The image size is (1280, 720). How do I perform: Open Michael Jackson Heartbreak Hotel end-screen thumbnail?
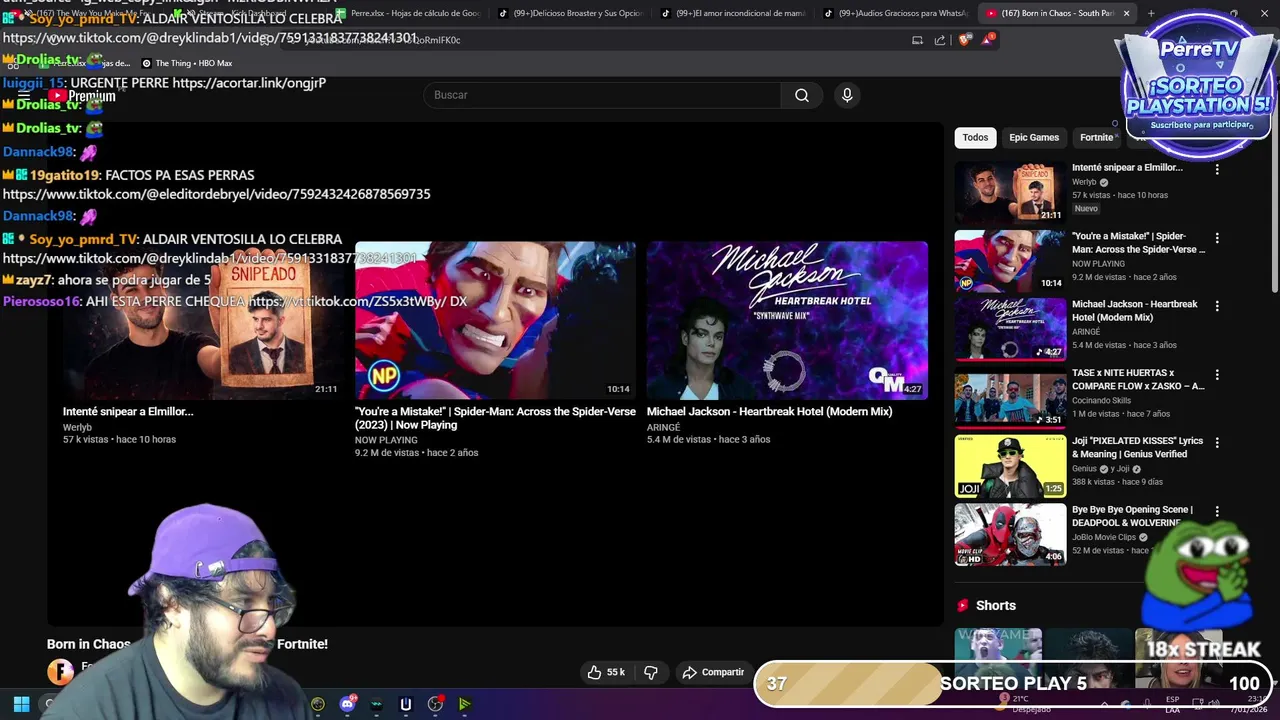pyautogui.click(x=787, y=320)
